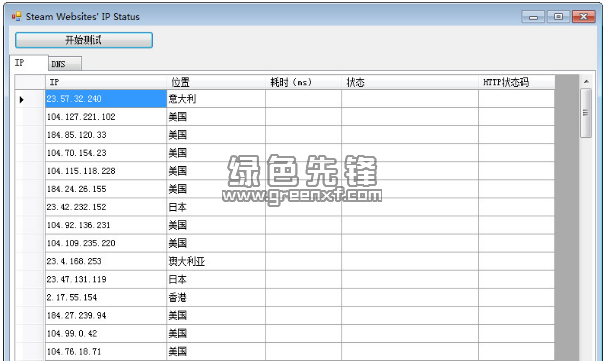The height and width of the screenshot is (361, 604).
Task: Click the HTTP状态码 column header
Action: coord(517,82)
